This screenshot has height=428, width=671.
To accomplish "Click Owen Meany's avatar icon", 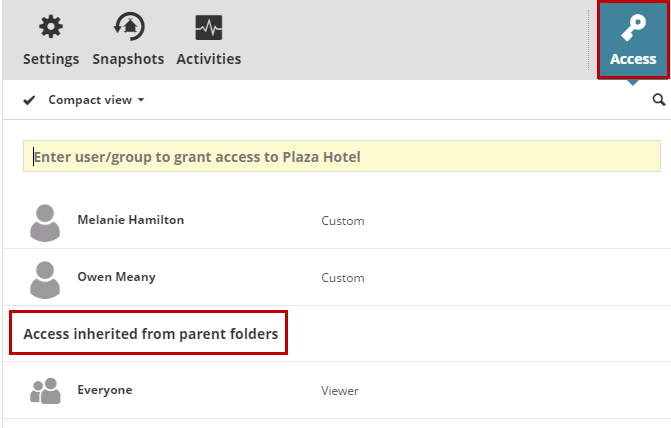I will click(x=45, y=278).
